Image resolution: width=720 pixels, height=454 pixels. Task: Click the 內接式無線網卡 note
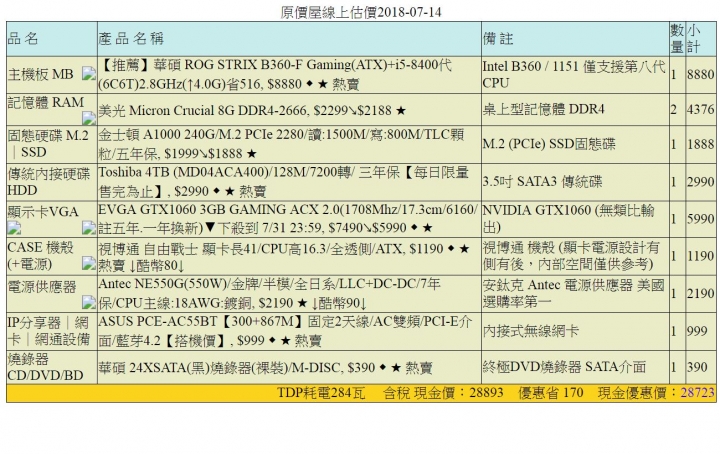[x=530, y=331]
